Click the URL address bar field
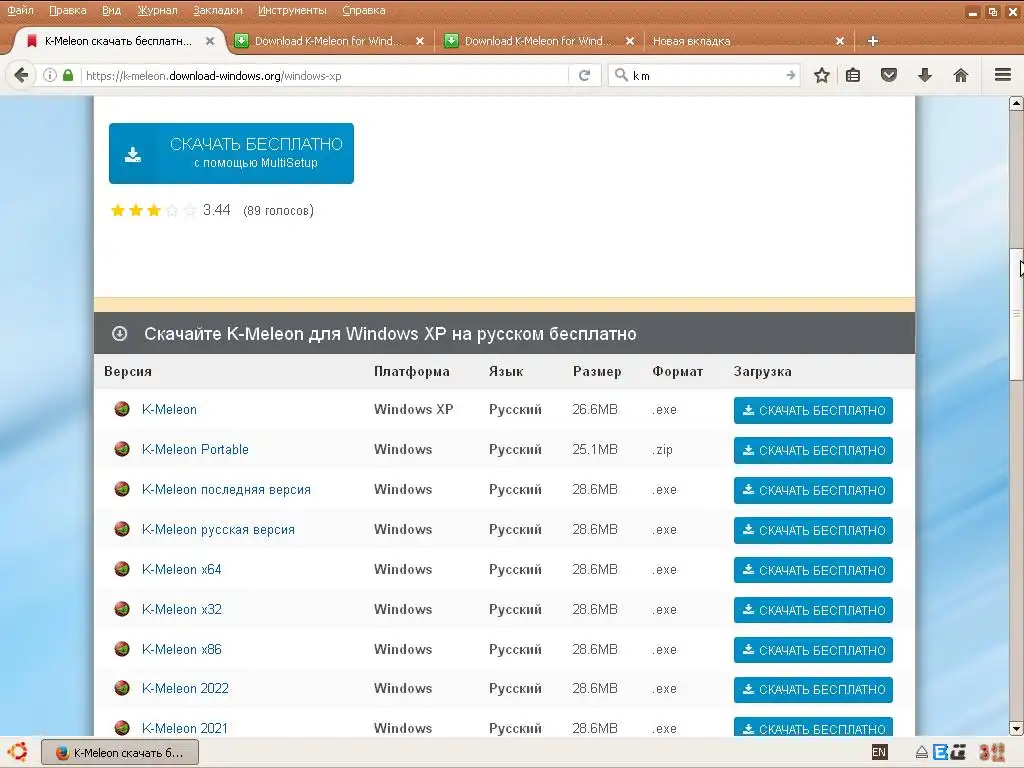This screenshot has height=768, width=1024. 323,76
